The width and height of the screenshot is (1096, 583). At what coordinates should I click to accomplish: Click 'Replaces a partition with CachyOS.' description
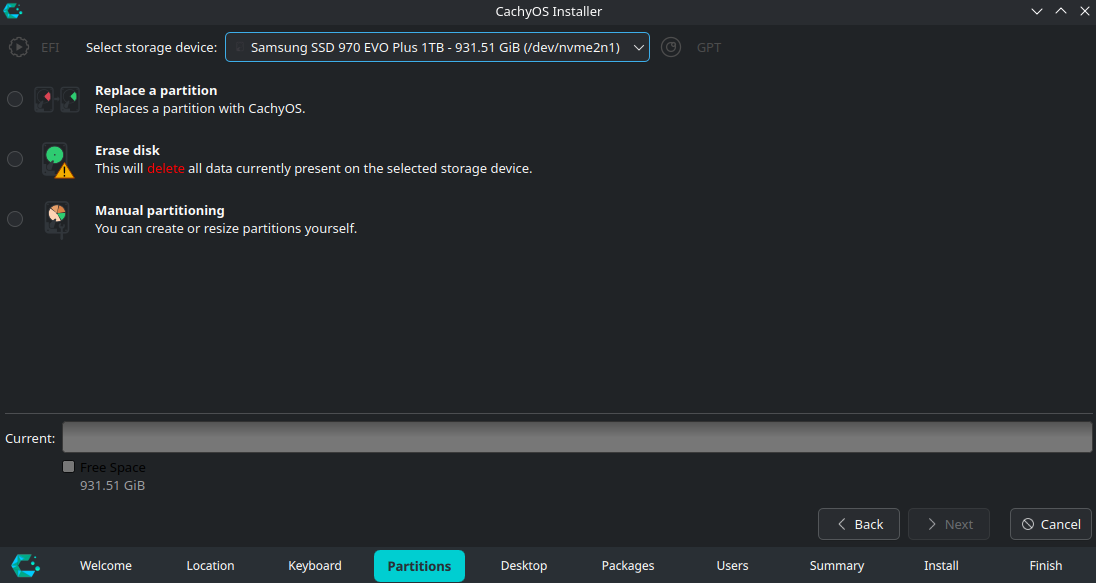click(x=200, y=108)
